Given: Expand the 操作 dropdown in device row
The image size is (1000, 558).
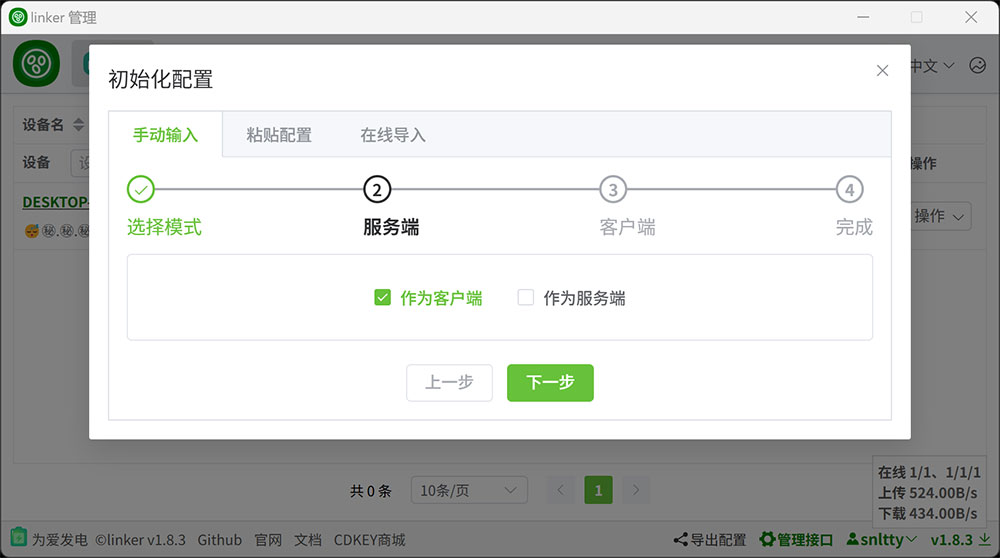Looking at the screenshot, I should [x=940, y=216].
